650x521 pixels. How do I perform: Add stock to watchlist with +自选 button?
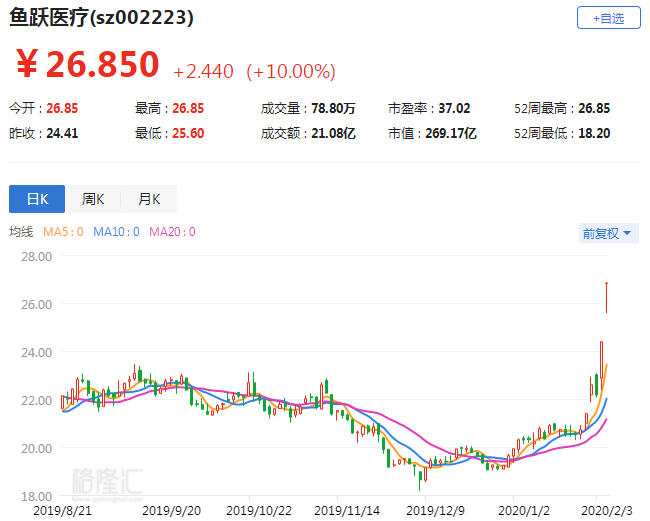point(609,18)
